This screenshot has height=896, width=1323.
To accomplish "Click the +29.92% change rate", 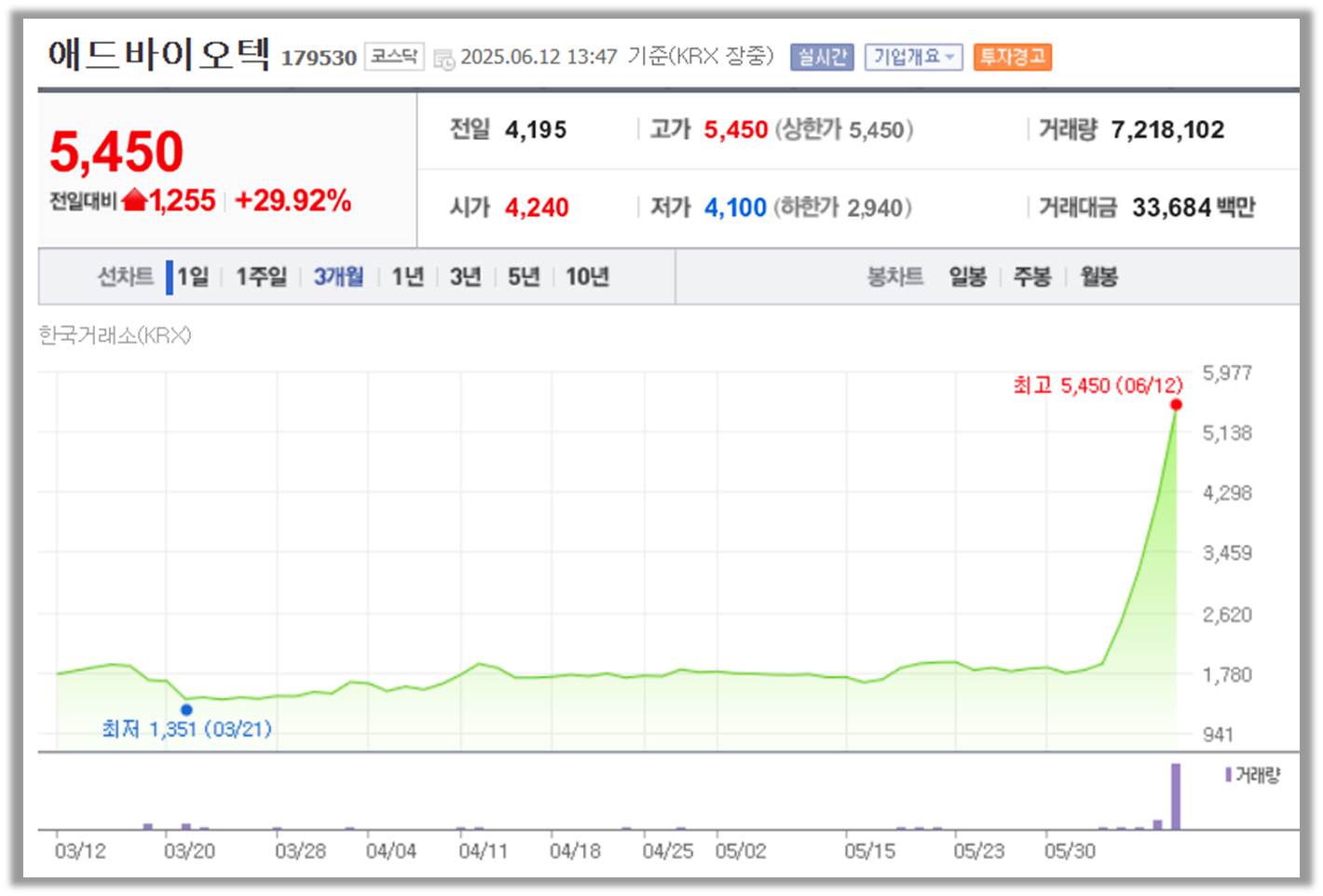I will 293,200.
